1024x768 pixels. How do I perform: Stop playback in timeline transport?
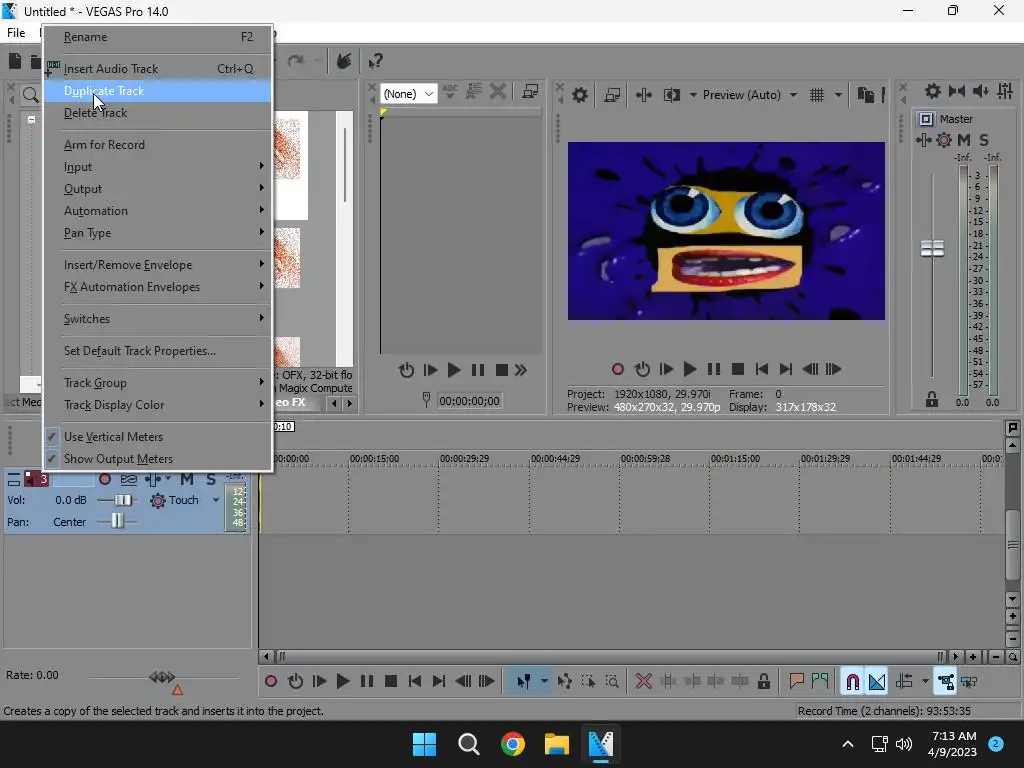coord(391,682)
